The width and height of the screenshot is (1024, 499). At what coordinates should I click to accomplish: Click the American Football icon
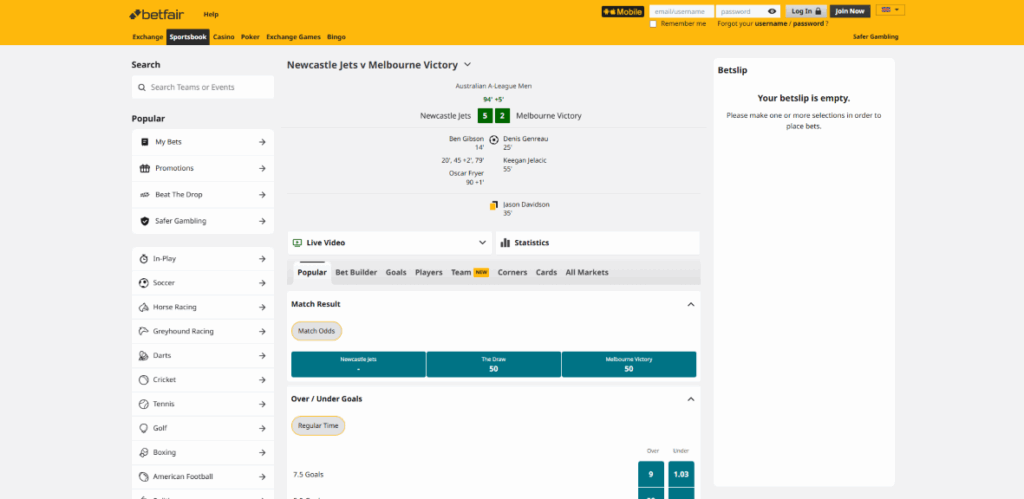[144, 477]
